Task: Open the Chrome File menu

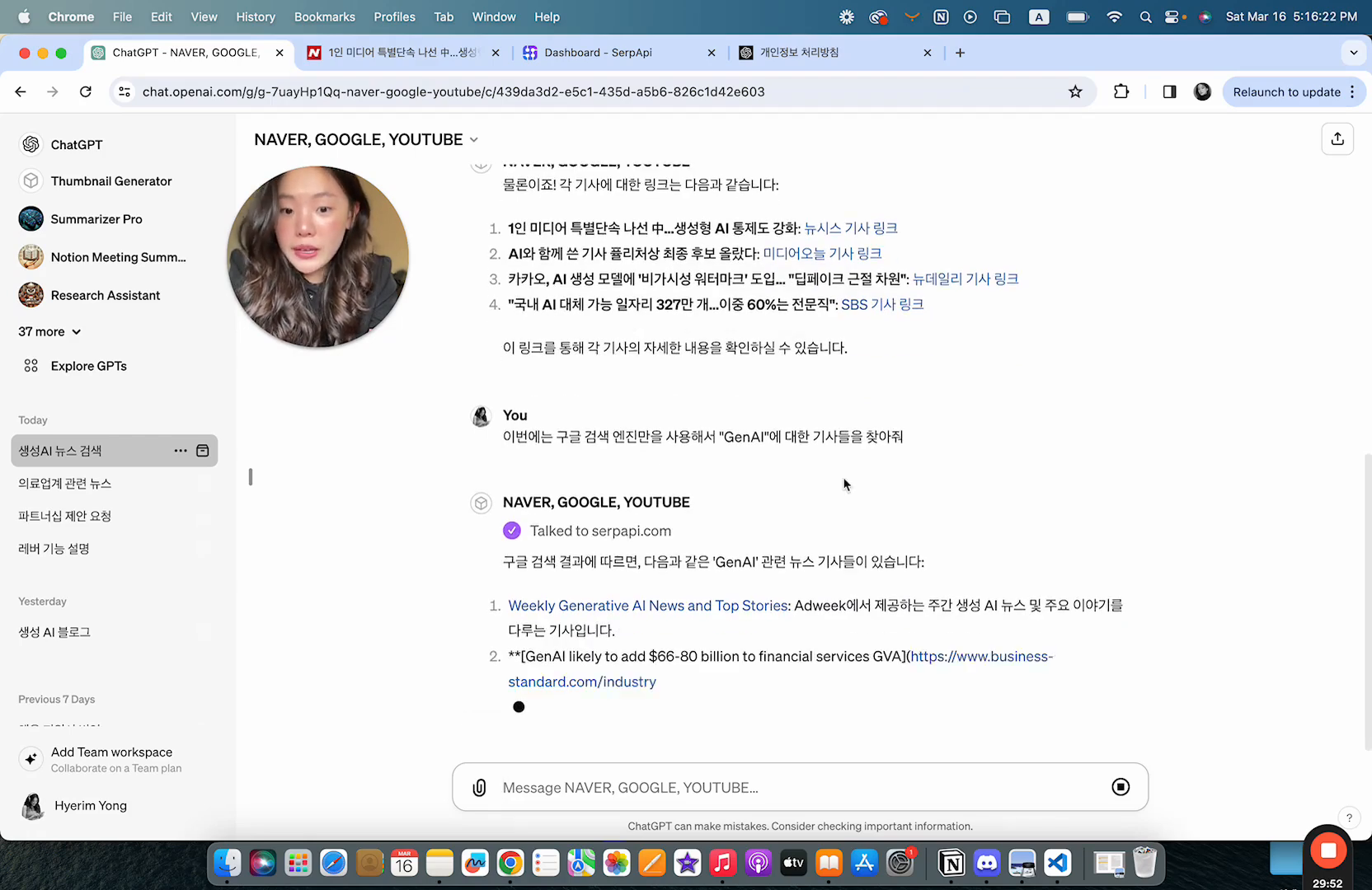Action: click(x=122, y=16)
